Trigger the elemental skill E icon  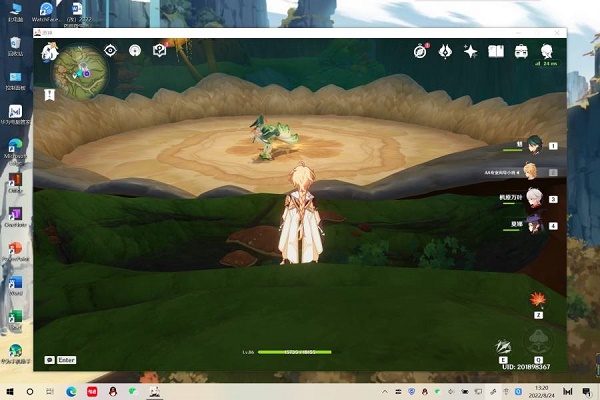(504, 347)
